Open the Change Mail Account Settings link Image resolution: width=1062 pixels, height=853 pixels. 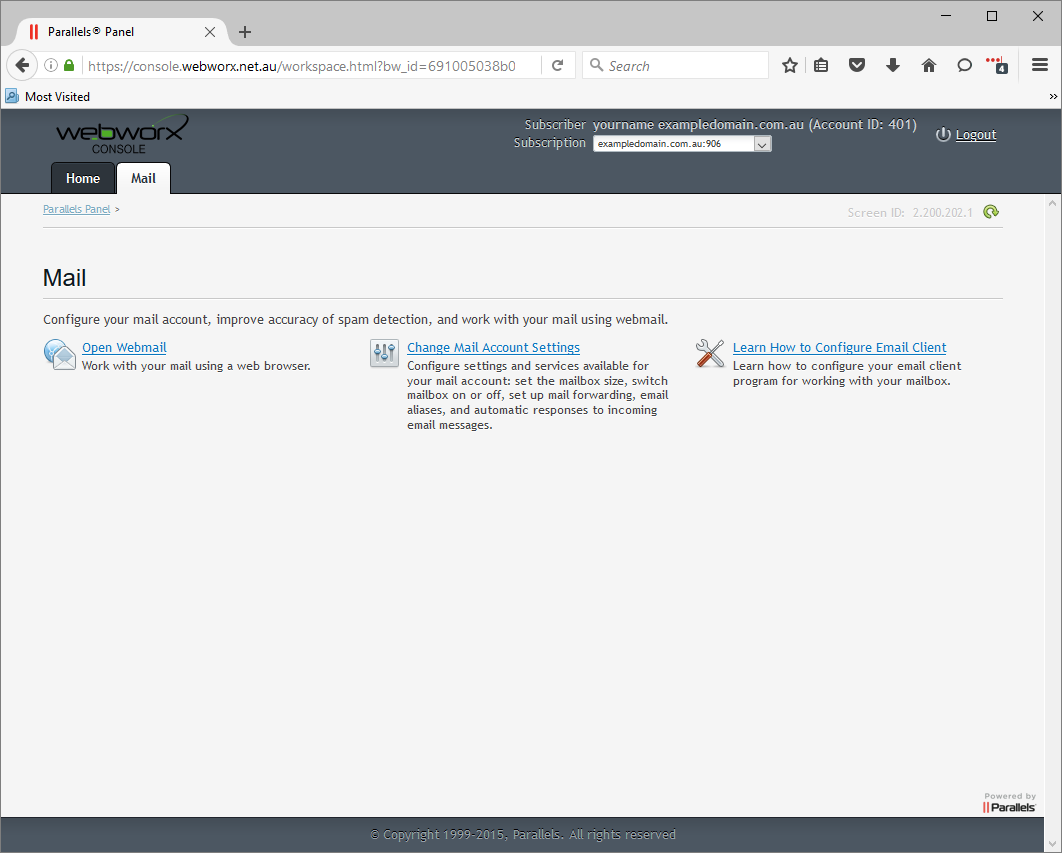point(493,348)
